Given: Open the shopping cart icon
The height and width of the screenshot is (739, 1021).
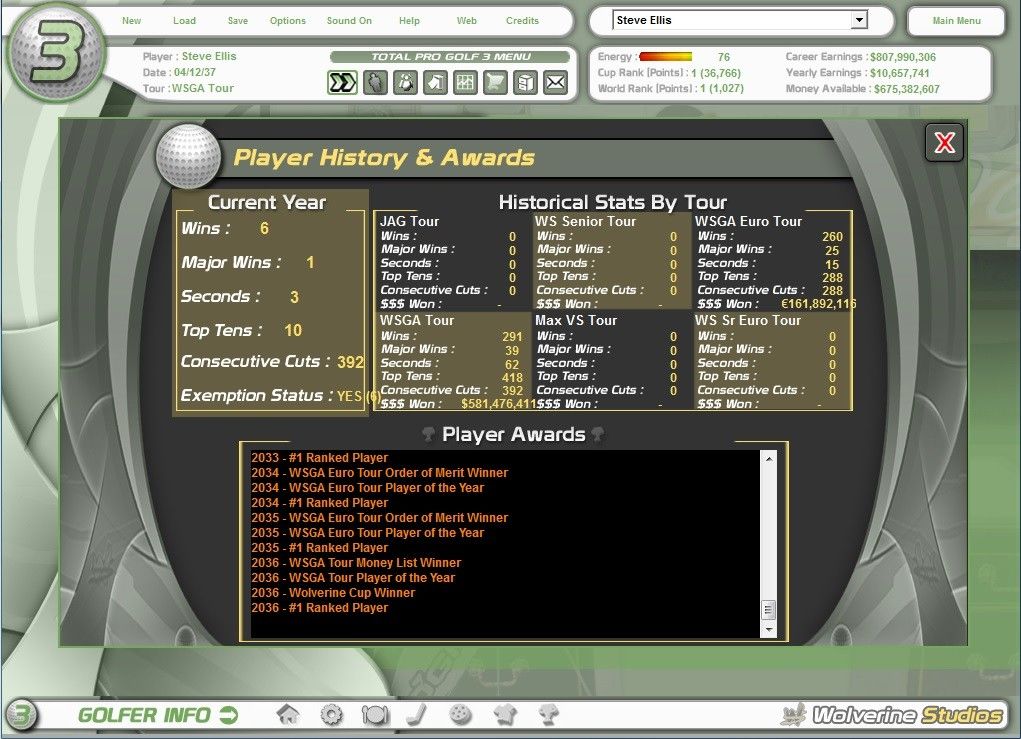Looking at the screenshot, I should pos(495,83).
